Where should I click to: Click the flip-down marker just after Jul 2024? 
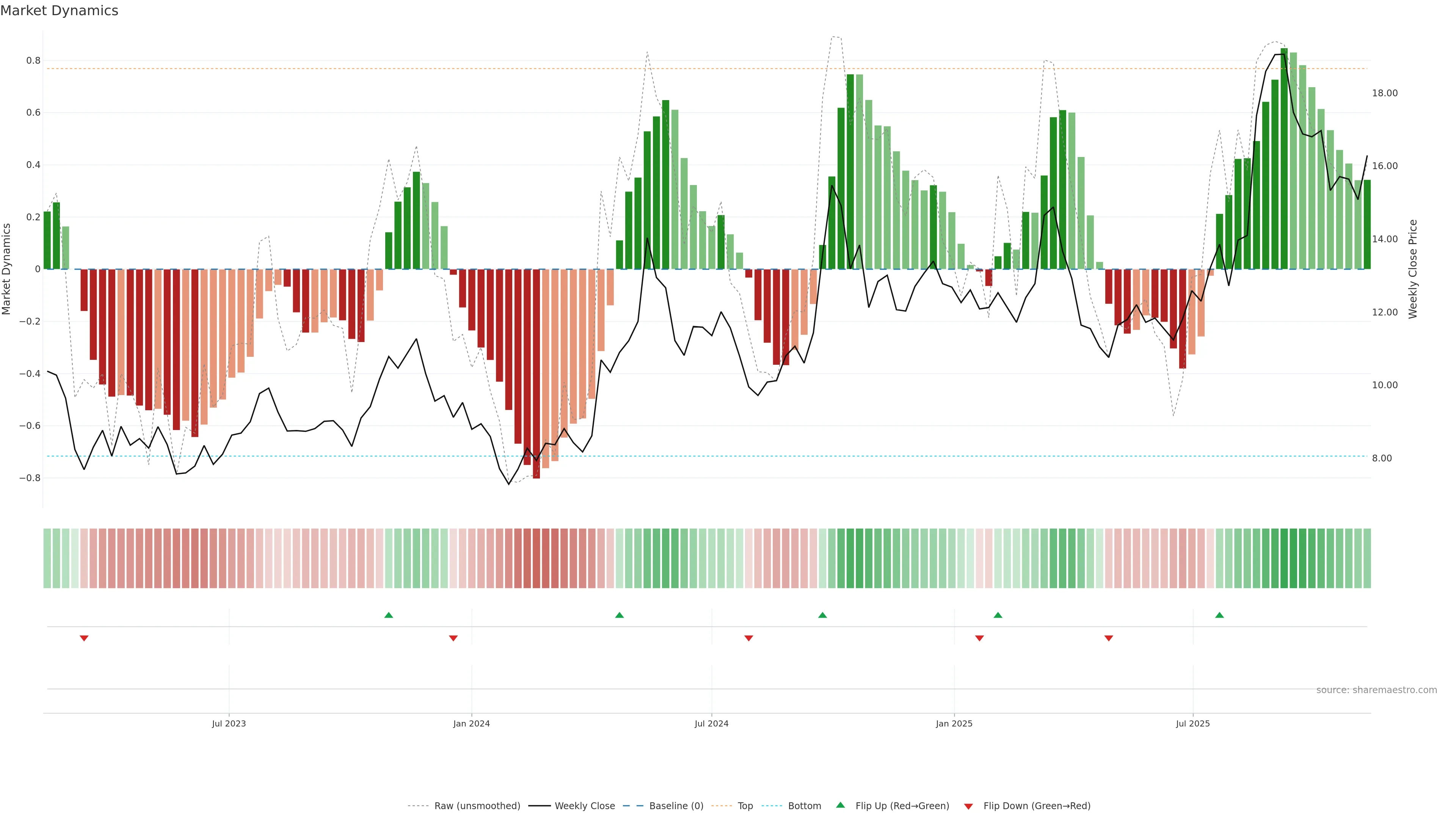[x=749, y=638]
